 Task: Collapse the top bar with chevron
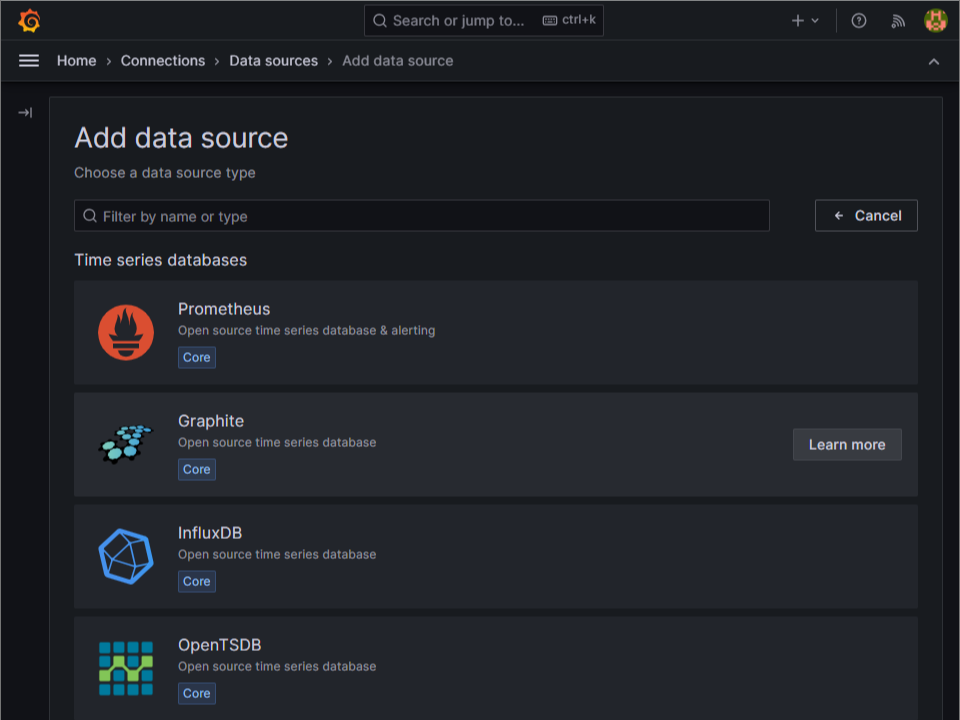[x=934, y=61]
